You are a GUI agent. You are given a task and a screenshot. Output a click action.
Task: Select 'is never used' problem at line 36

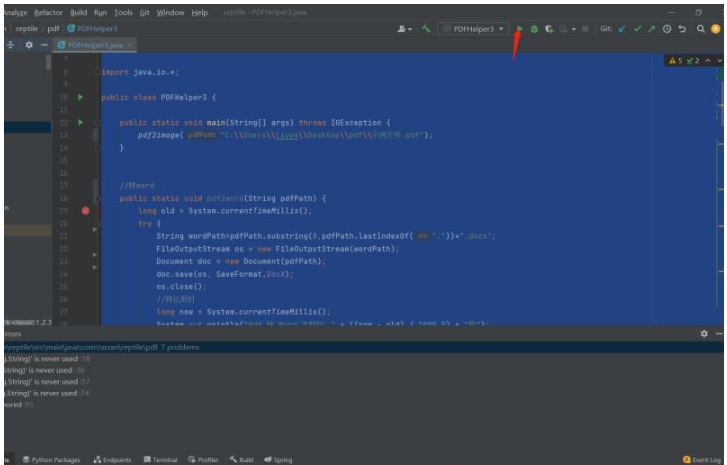click(364, 370)
